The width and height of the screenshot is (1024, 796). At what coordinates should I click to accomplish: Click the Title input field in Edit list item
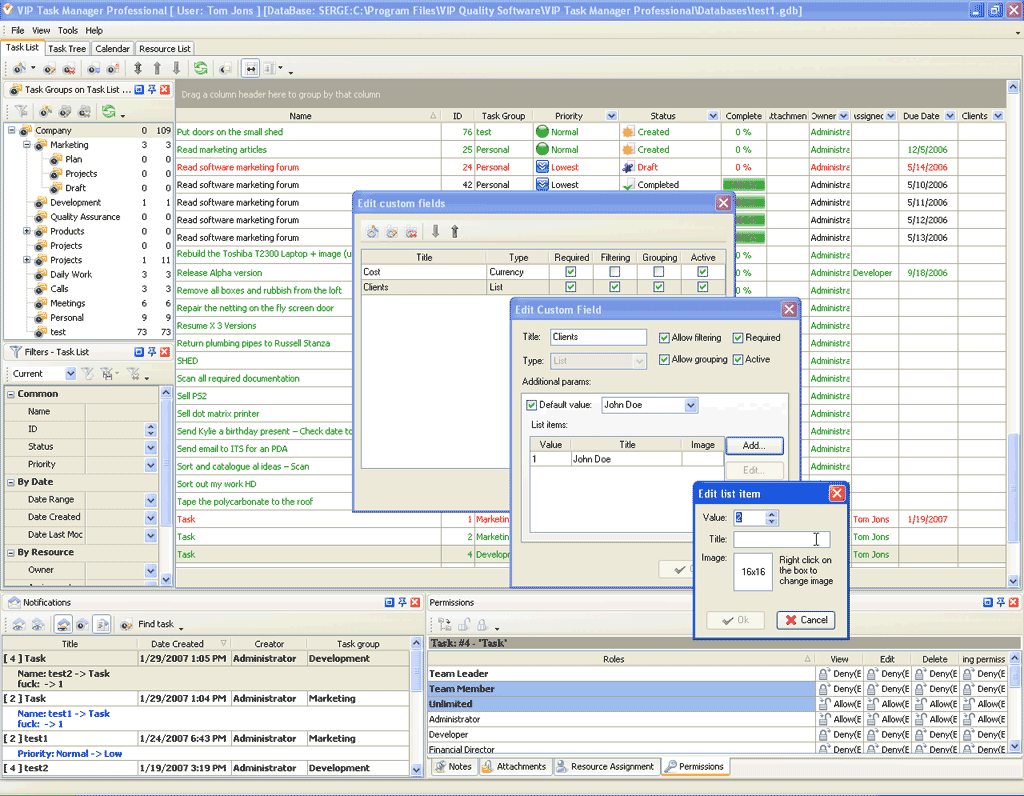click(781, 539)
